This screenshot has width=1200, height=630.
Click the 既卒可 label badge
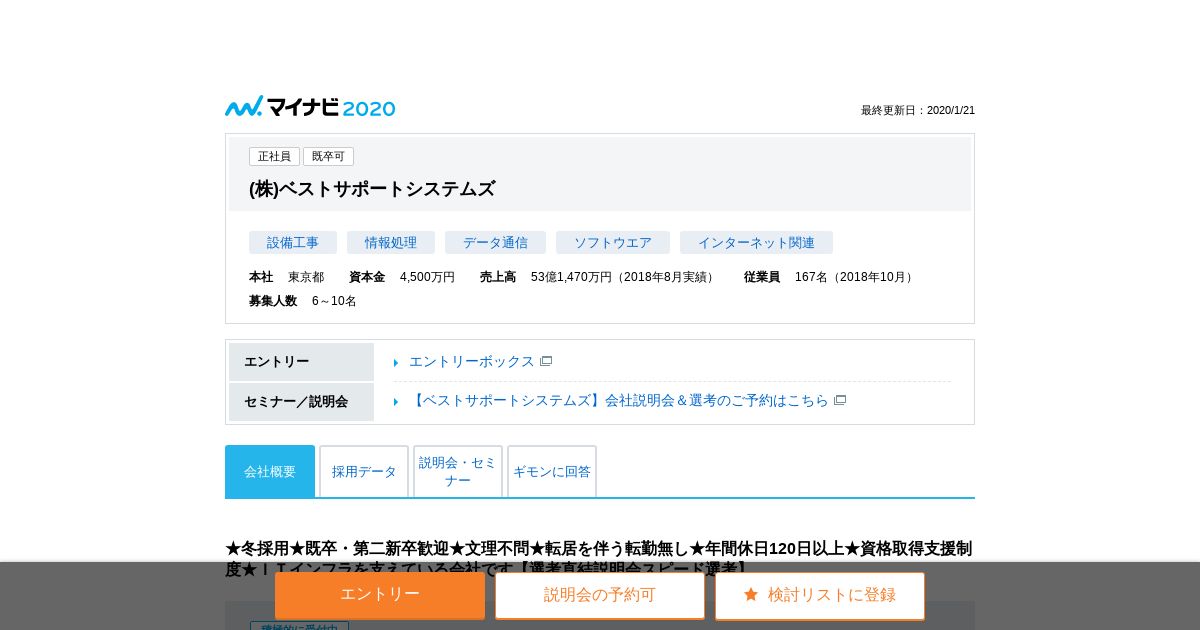pos(328,156)
